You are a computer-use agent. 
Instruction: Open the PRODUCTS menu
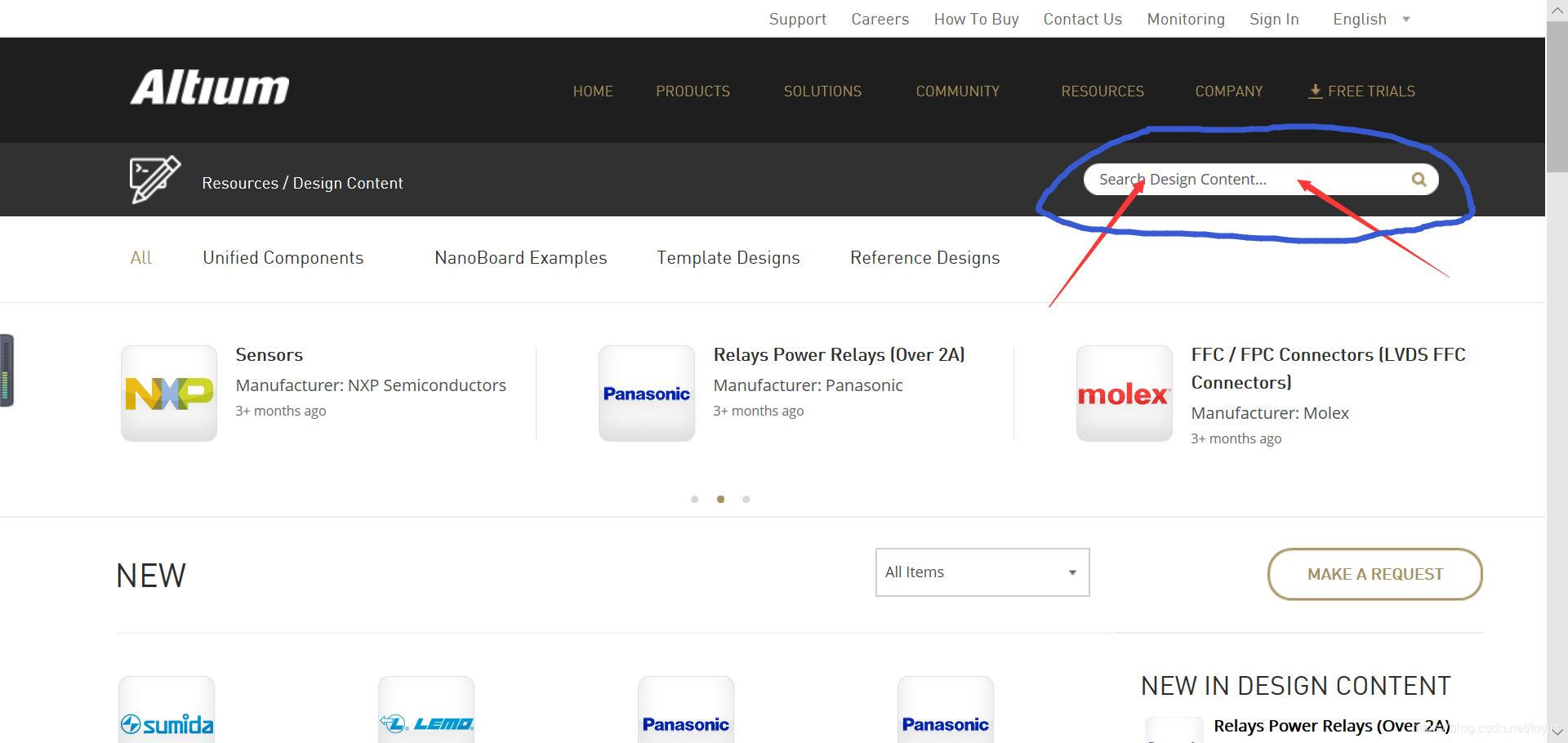point(693,91)
